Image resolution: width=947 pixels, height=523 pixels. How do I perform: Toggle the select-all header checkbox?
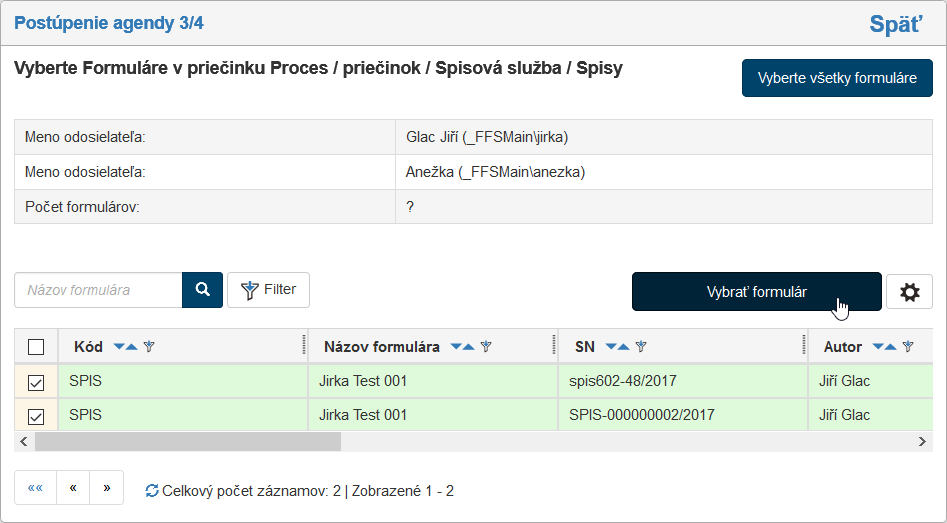point(36,347)
